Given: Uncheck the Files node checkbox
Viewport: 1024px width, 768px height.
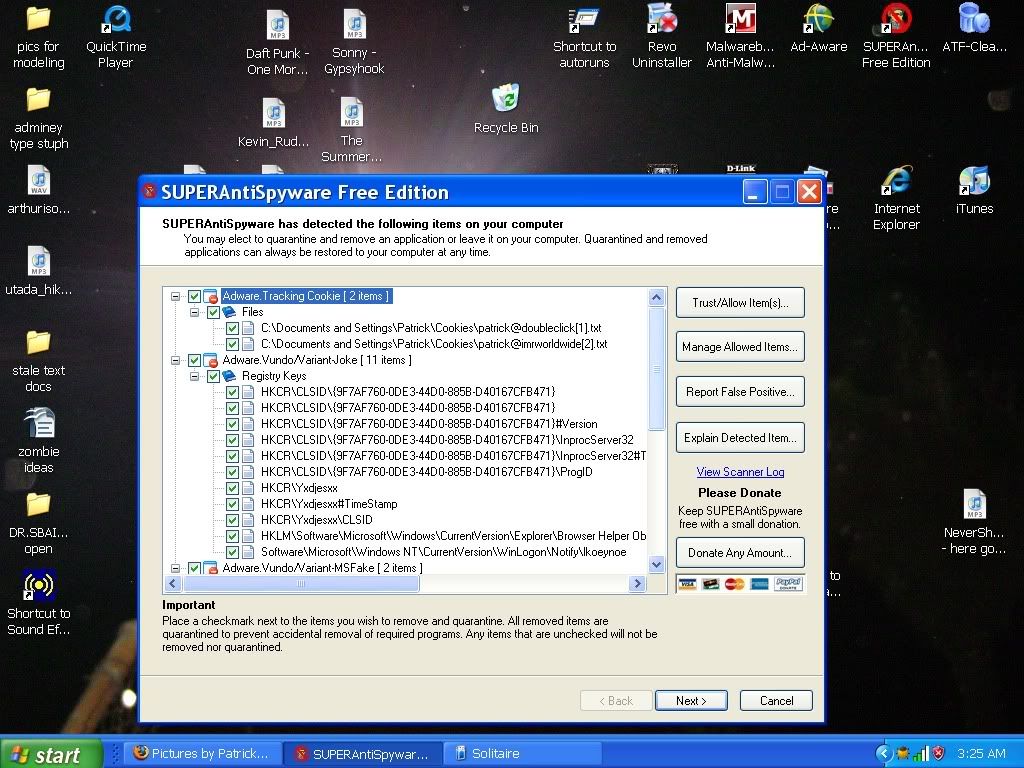Looking at the screenshot, I should click(213, 312).
